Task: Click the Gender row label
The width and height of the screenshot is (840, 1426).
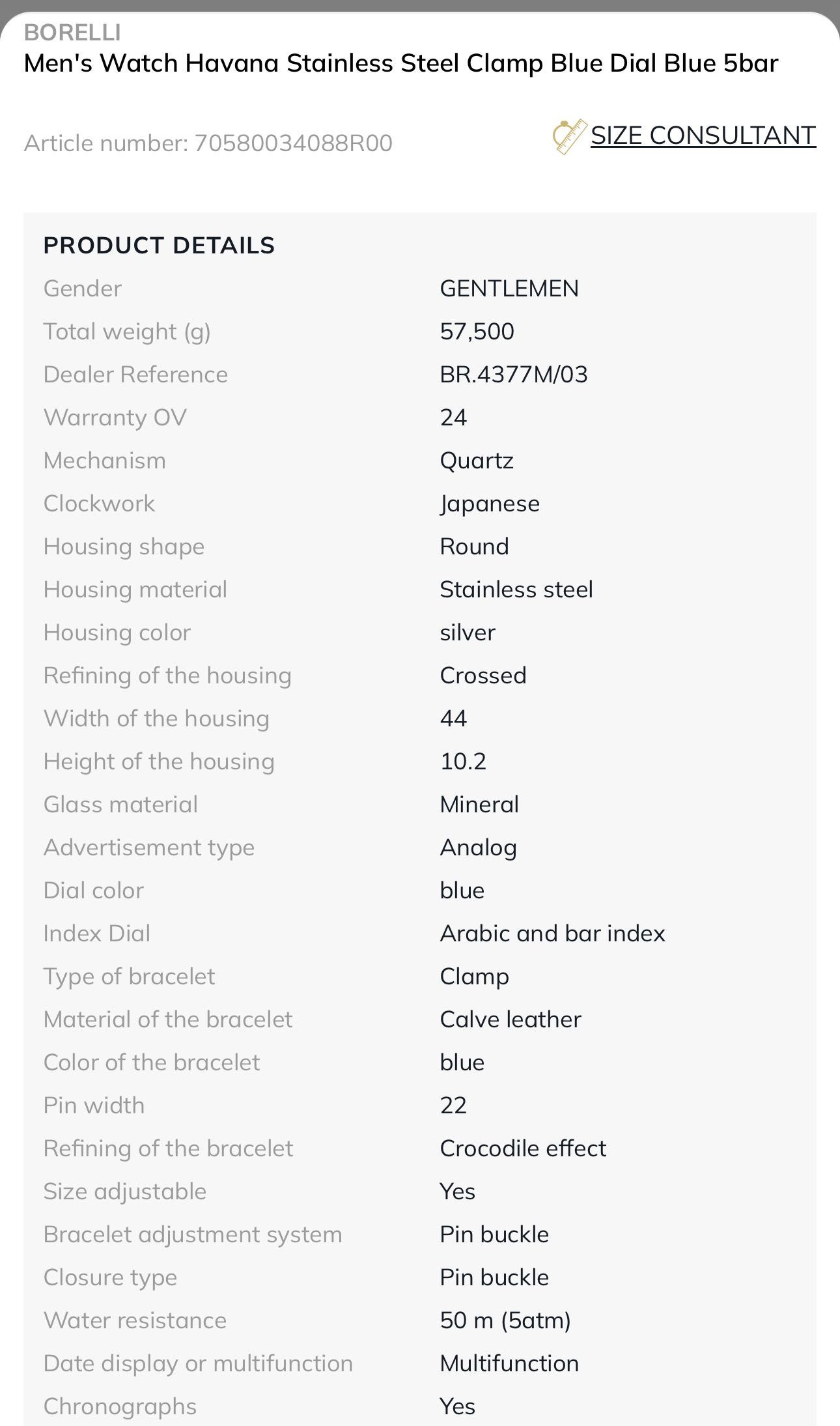Action: [x=83, y=289]
